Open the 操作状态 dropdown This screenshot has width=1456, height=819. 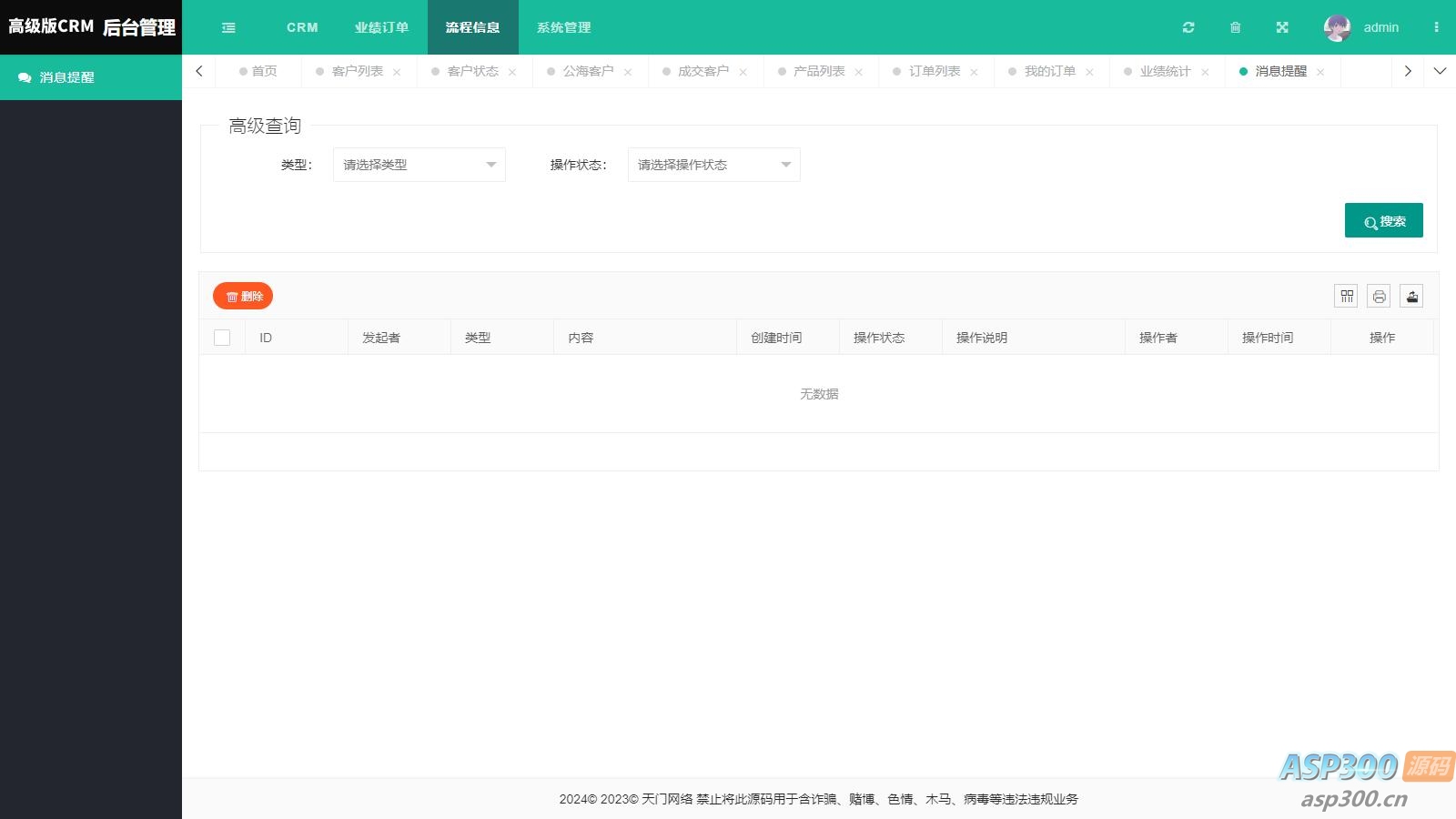point(713,165)
